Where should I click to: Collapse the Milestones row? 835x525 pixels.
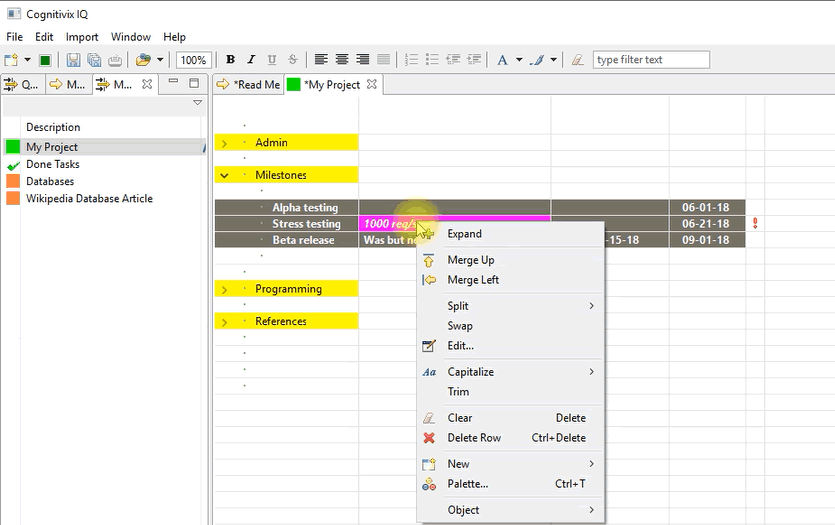click(x=224, y=175)
